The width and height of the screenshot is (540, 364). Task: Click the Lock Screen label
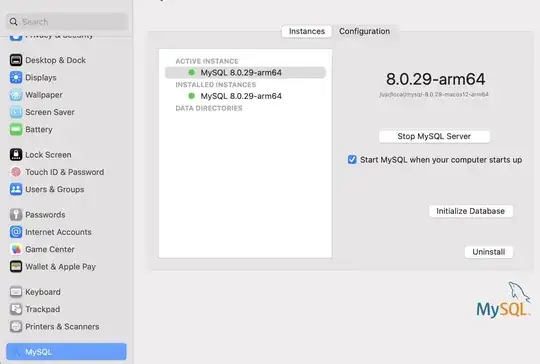tap(48, 155)
